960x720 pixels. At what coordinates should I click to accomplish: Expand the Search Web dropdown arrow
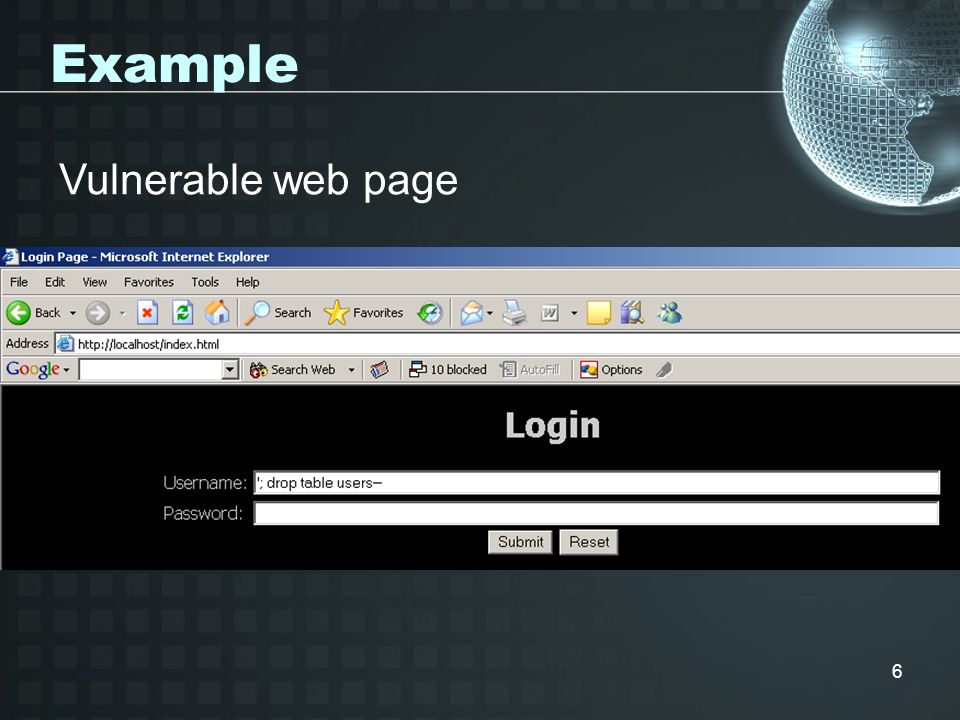coord(351,369)
